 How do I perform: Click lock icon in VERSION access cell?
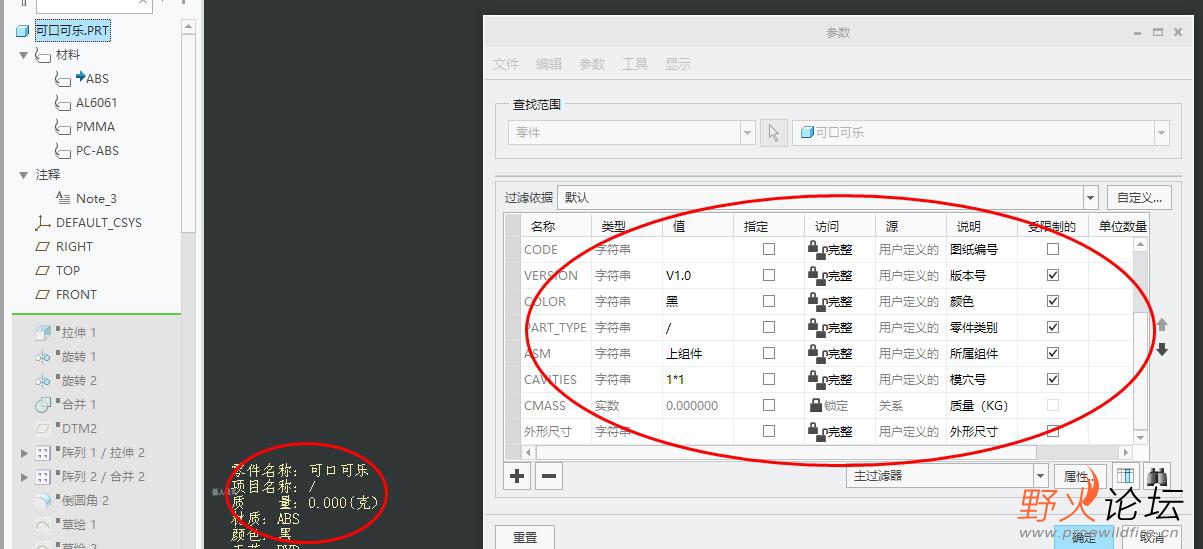click(x=815, y=275)
